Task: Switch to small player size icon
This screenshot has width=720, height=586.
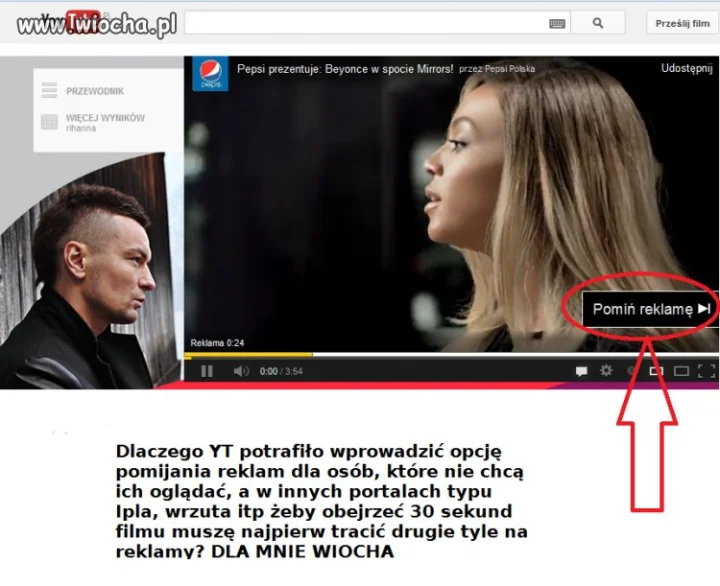Action: [656, 371]
